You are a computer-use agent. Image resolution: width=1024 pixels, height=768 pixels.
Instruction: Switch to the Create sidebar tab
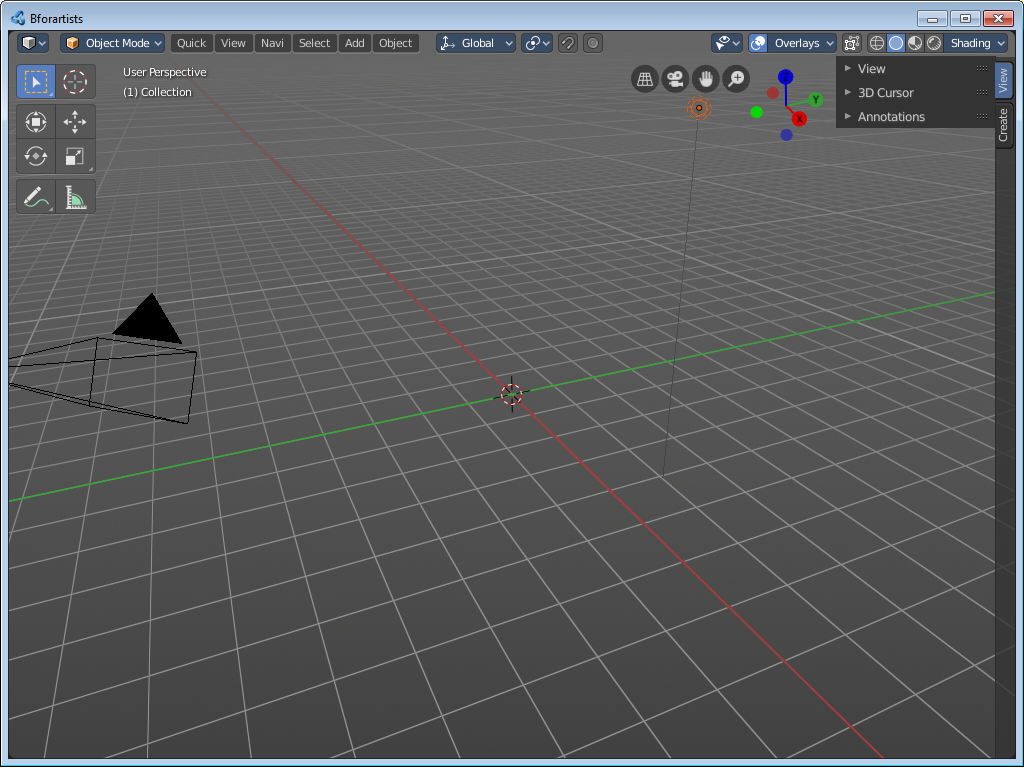point(1004,125)
